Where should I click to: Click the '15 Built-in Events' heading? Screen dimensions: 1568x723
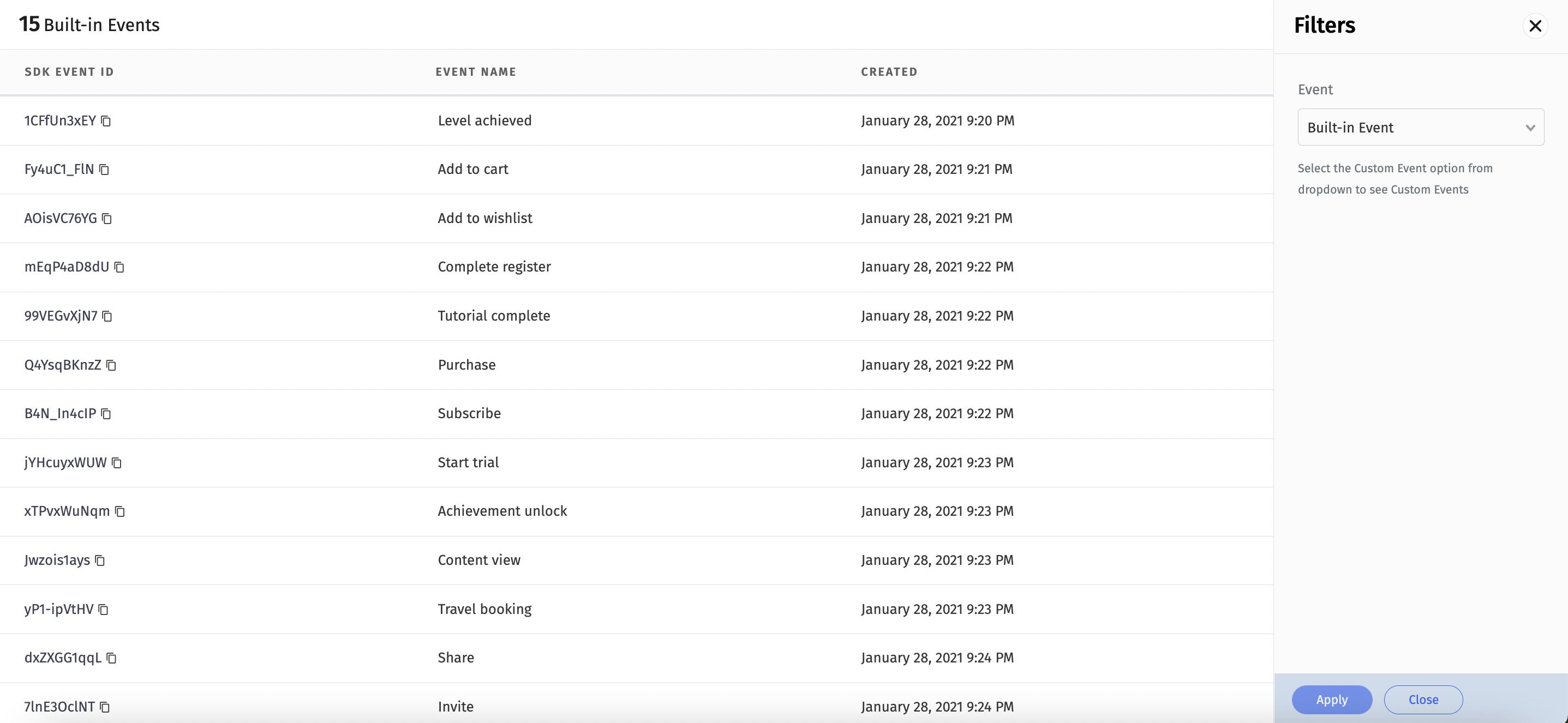[89, 25]
